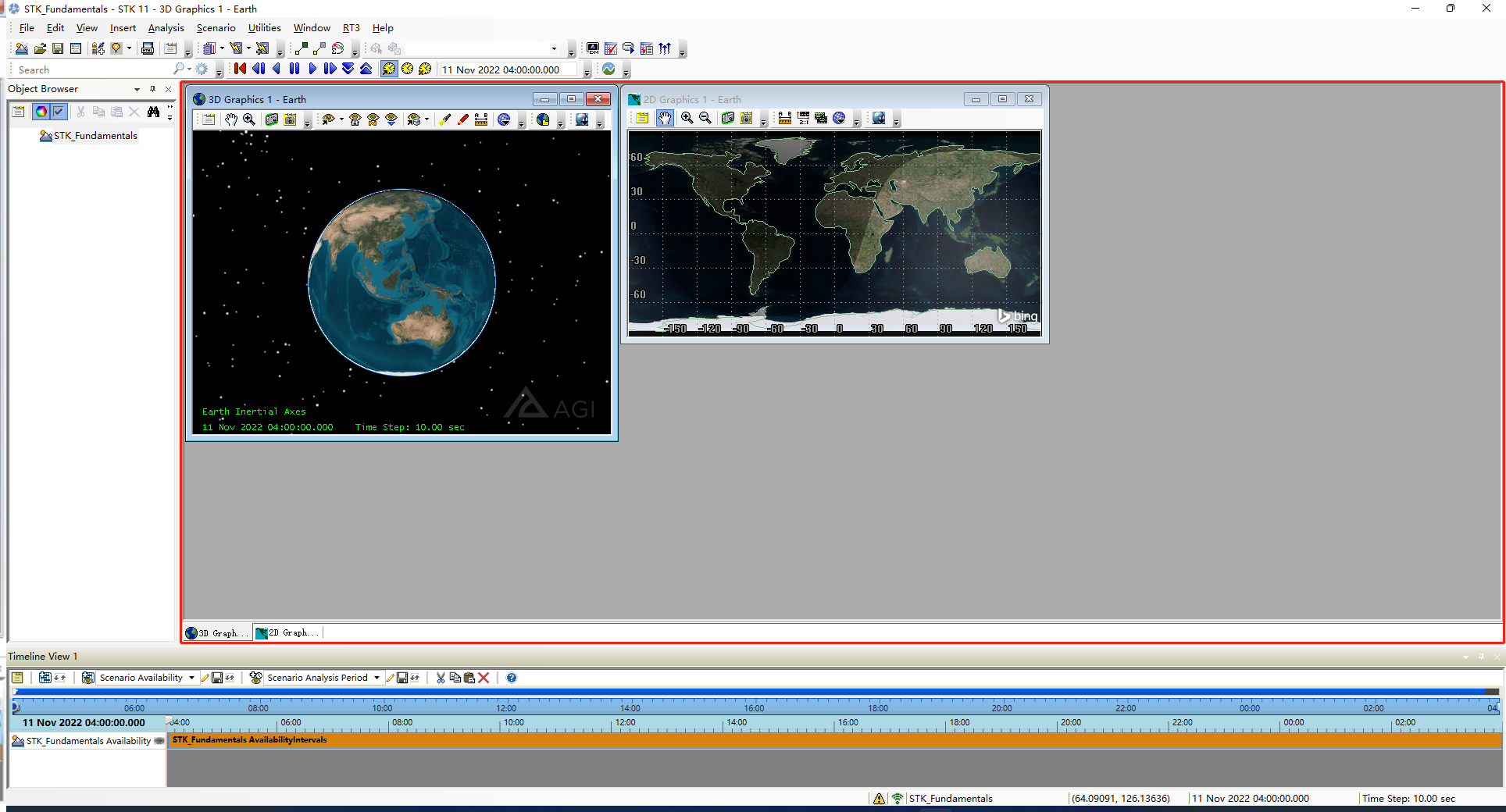Toggle the highlighted real-time clock mode icon
Image resolution: width=1506 pixels, height=812 pixels.
pyautogui.click(x=389, y=69)
